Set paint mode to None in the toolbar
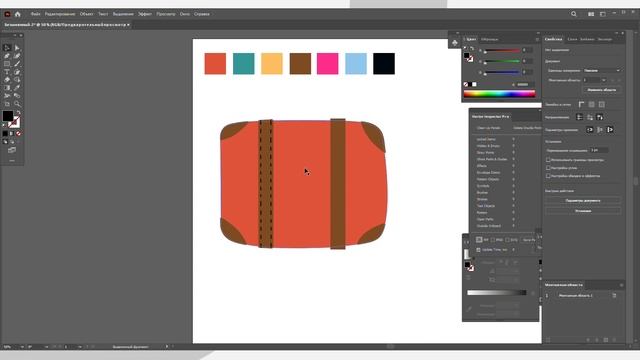Screen dimensions: 640x360 point(18,133)
